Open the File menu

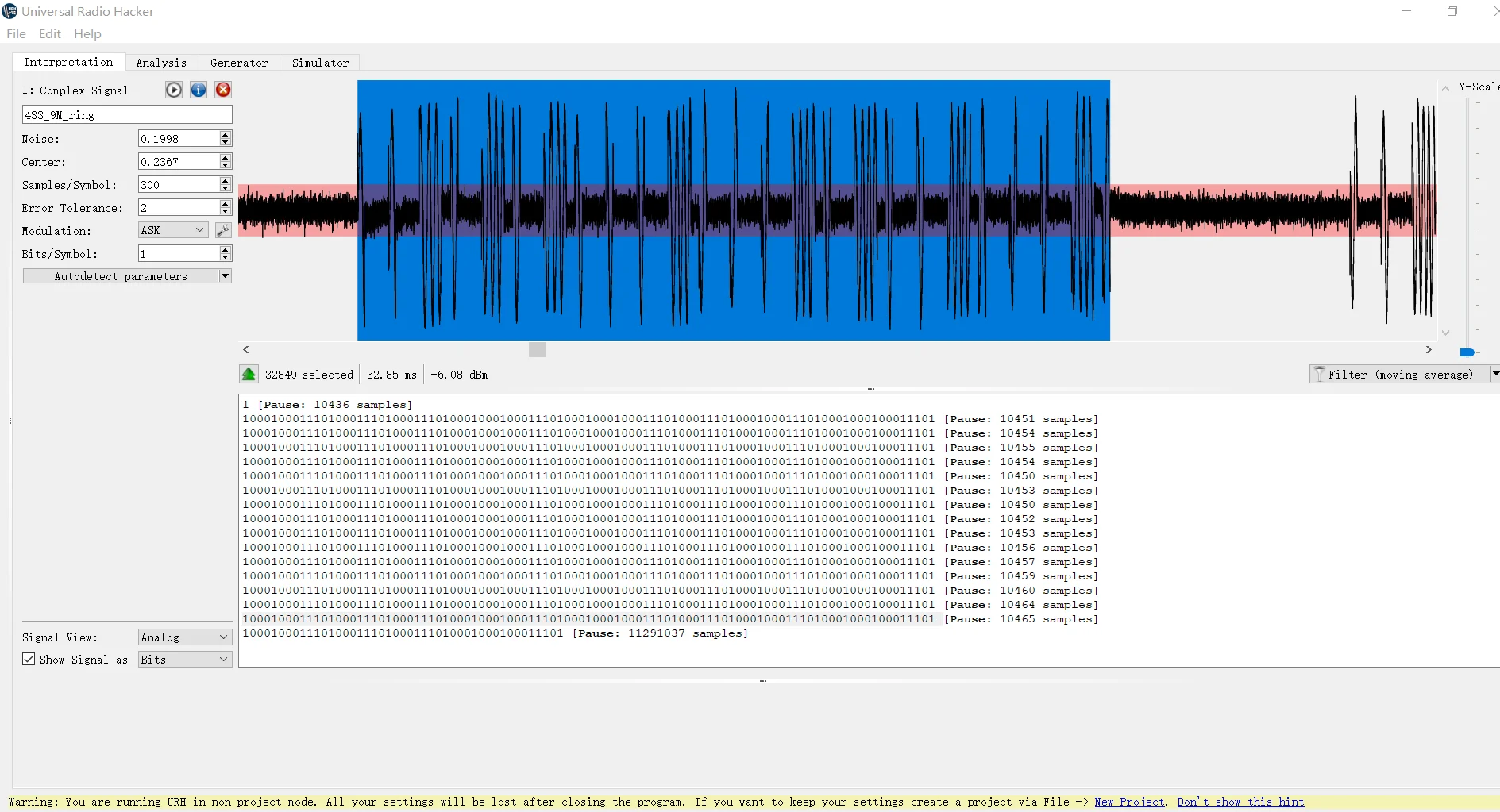tap(16, 34)
